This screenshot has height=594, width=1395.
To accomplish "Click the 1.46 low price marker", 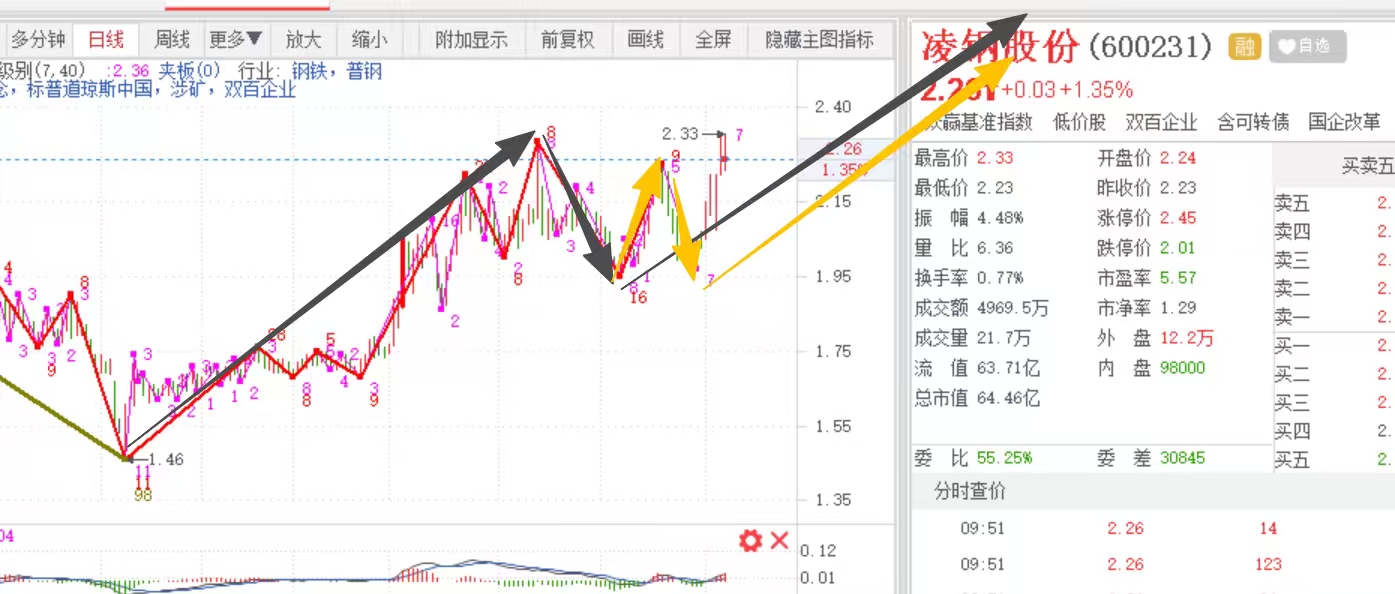I will coord(168,460).
